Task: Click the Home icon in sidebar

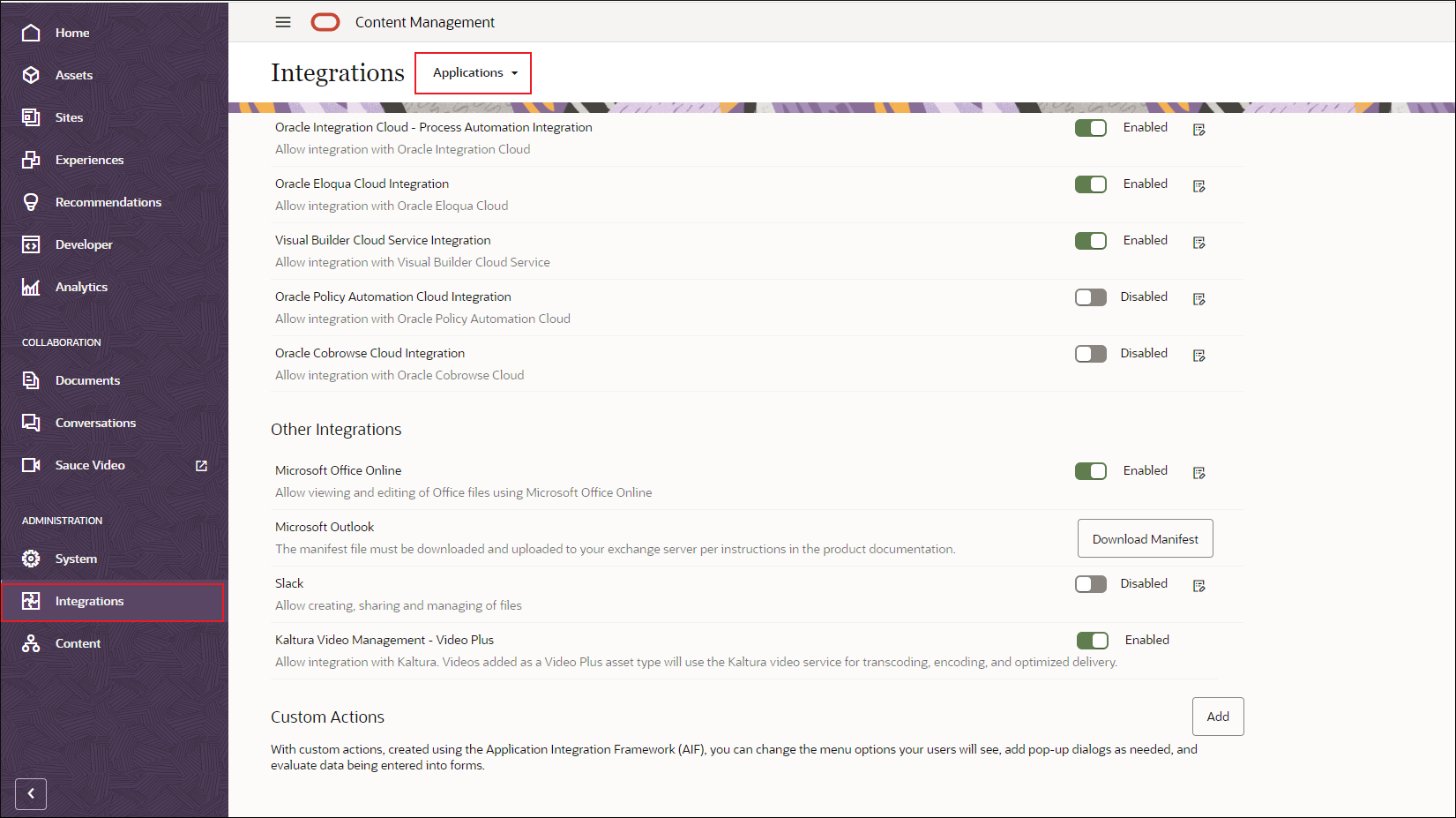Action: (x=31, y=33)
